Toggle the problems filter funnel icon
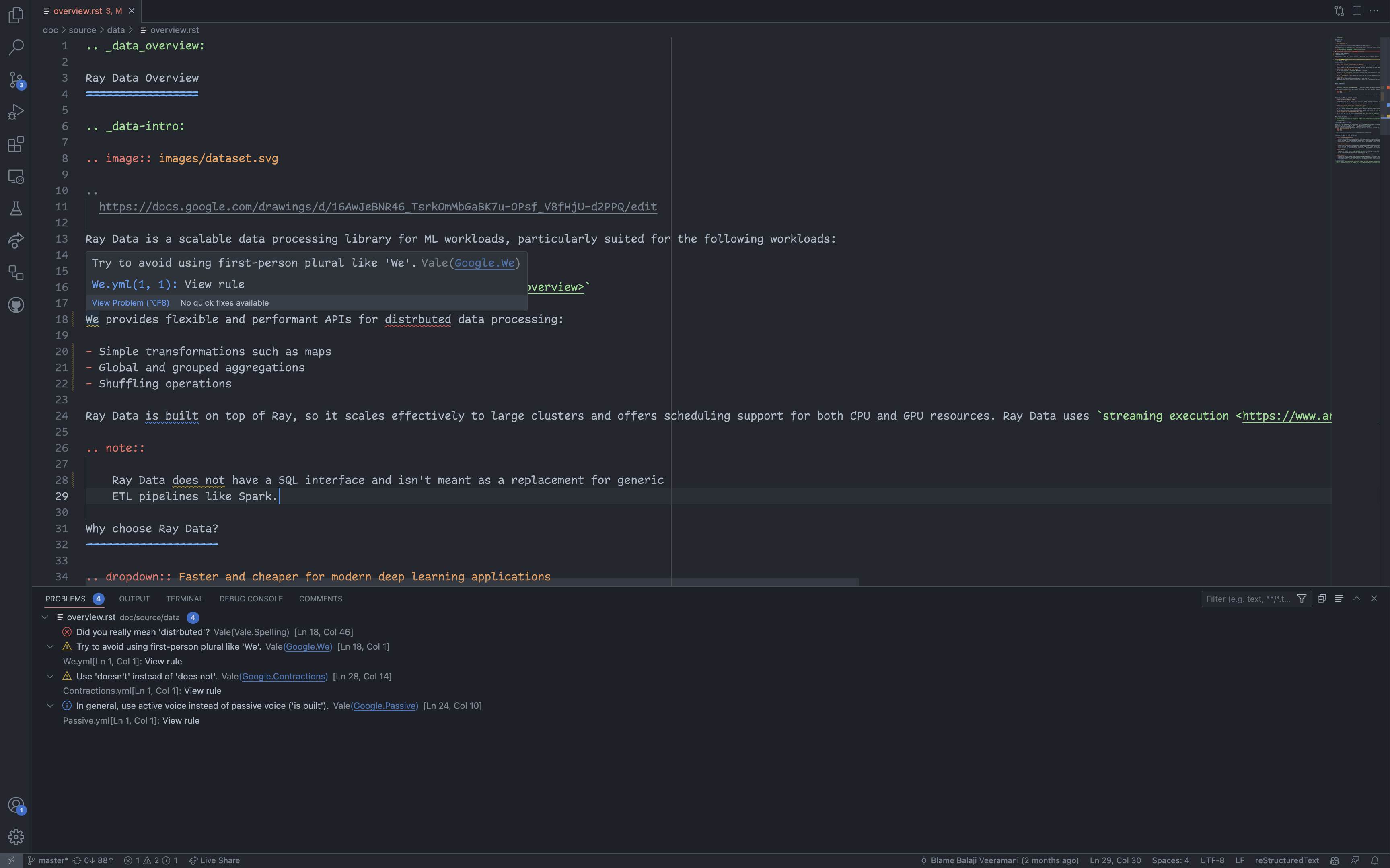This screenshot has height=868, width=1390. (1302, 599)
